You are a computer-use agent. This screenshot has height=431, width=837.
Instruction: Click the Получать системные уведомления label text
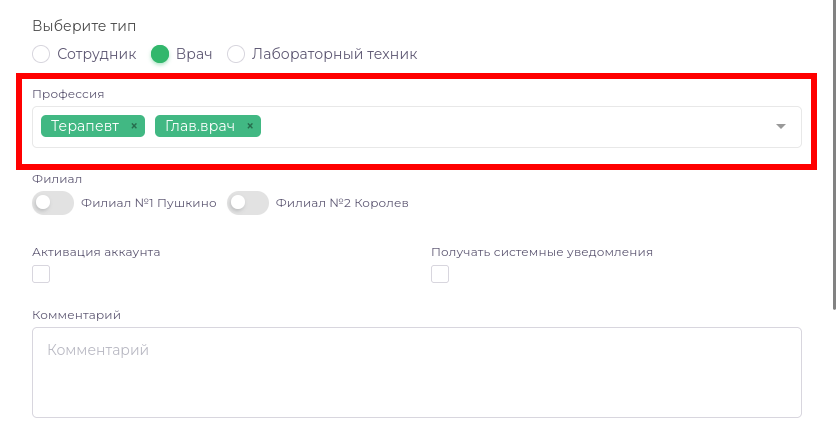[541, 252]
